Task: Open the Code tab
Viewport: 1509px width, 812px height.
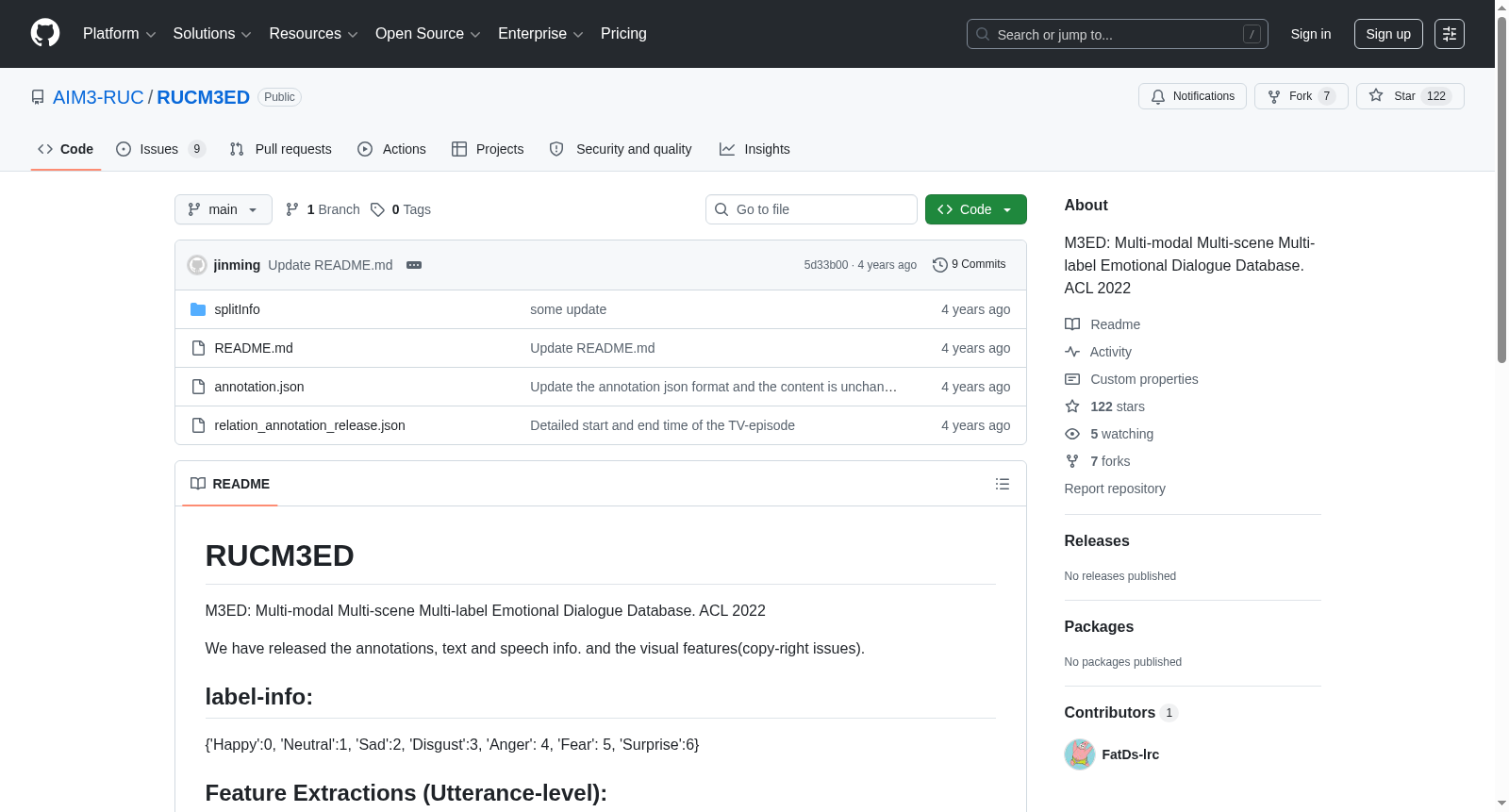Action: (x=66, y=149)
